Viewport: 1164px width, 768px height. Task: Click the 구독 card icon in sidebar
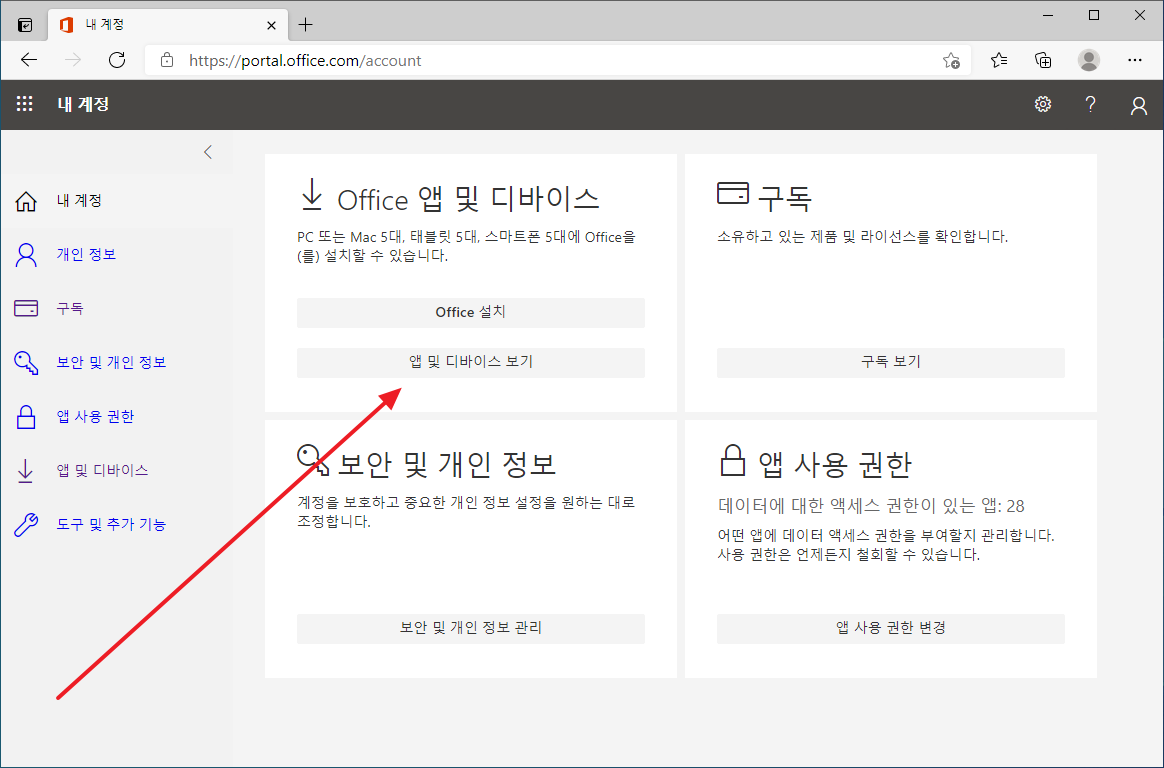[x=26, y=308]
